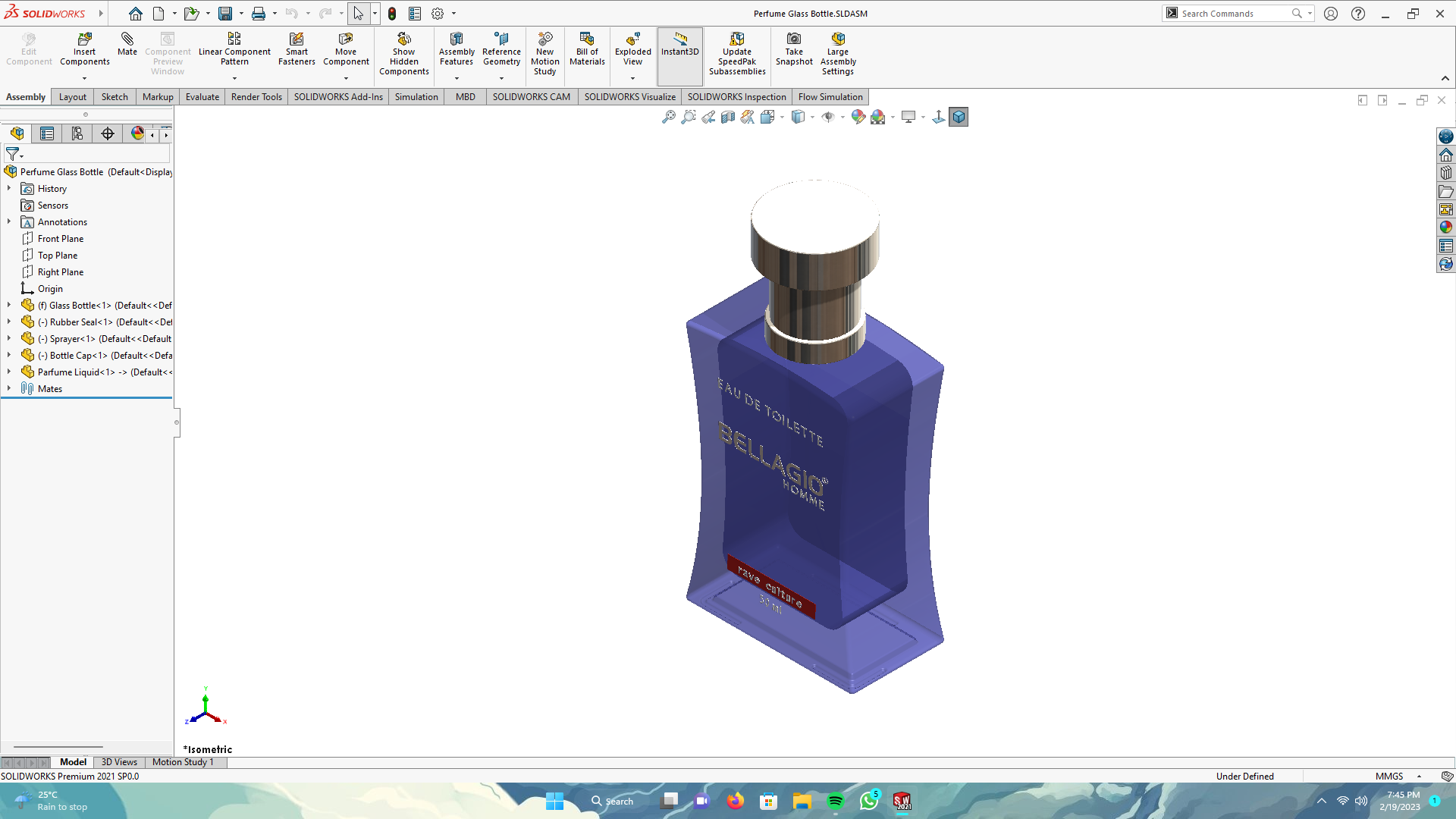The image size is (1456, 819).
Task: Open Exploded View dropdown arrow
Action: point(632,78)
